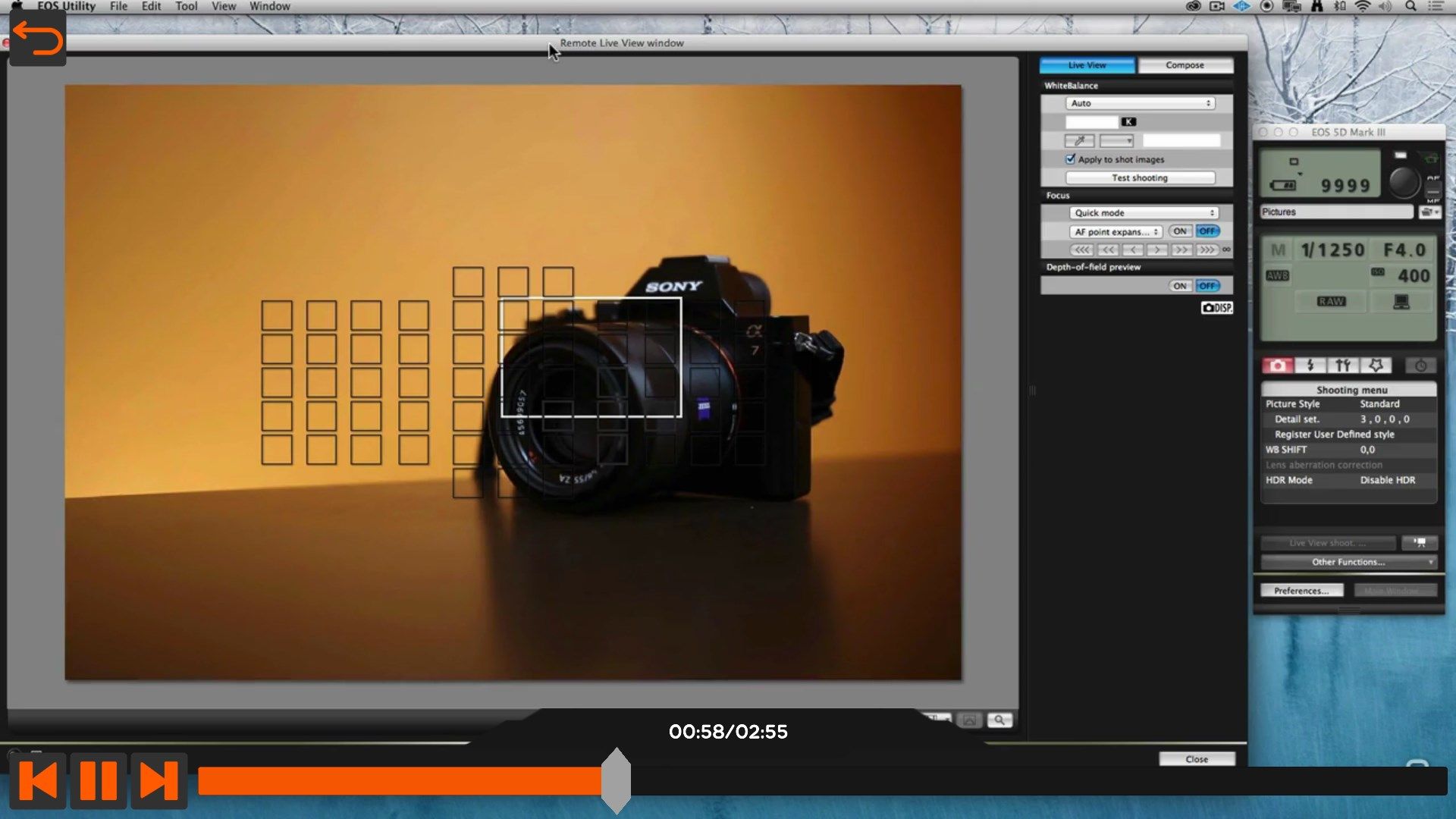The height and width of the screenshot is (819, 1456).
Task: Select the ISO 400 value
Action: coord(1401,275)
